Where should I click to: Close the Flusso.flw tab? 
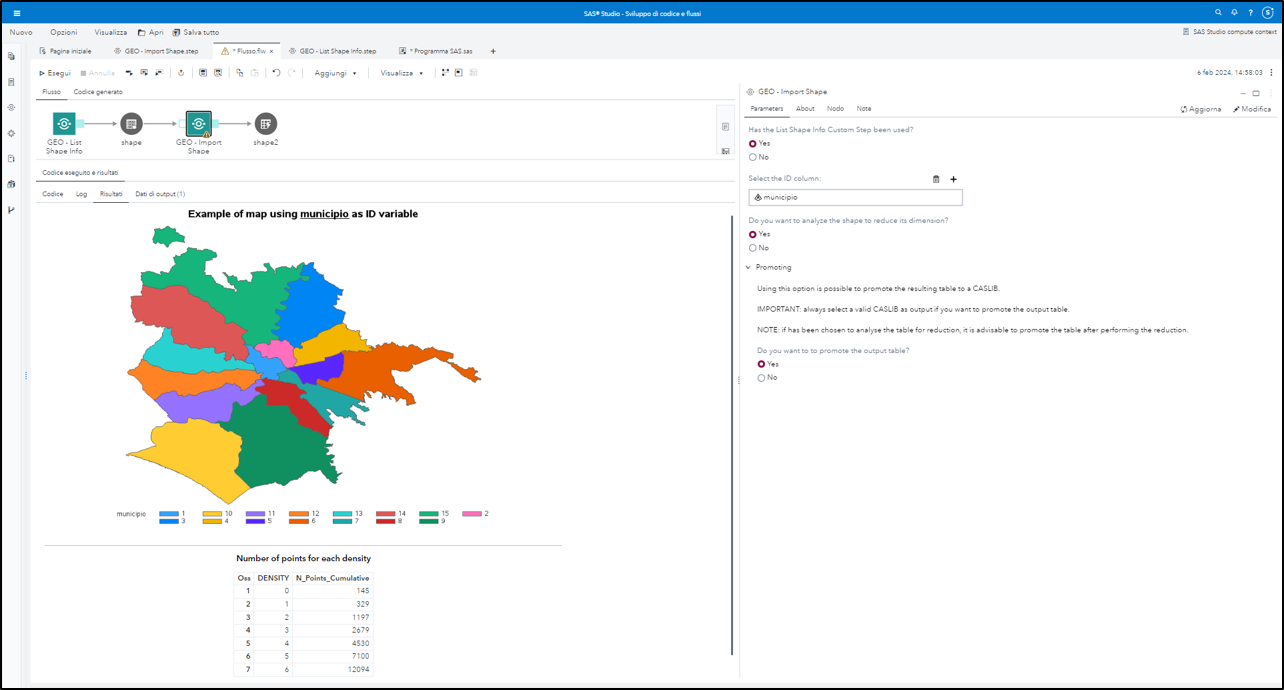(x=271, y=51)
